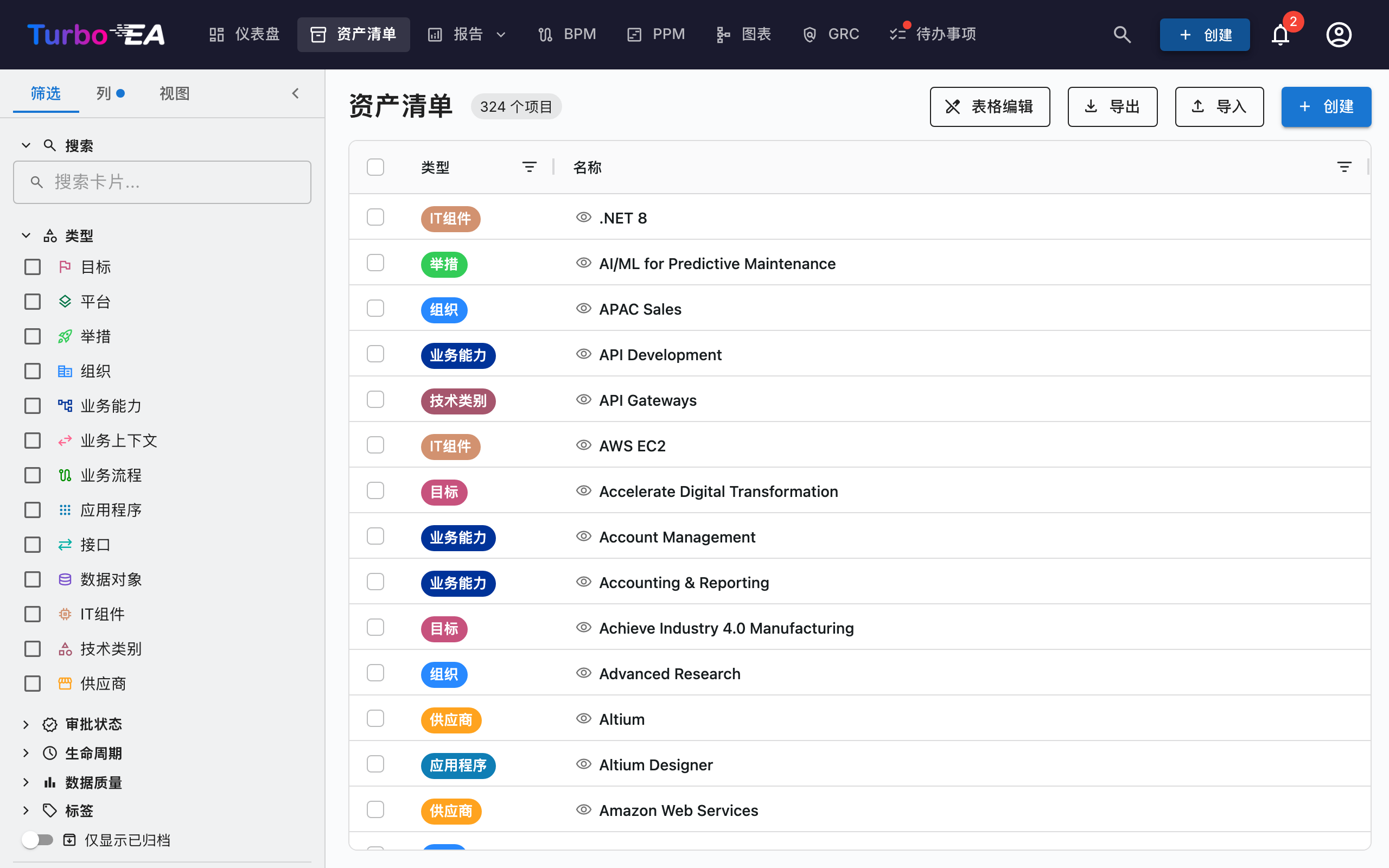Screen dimensions: 1389x868
Task: Check the 应用程序 type filter checkbox
Action: 33,510
